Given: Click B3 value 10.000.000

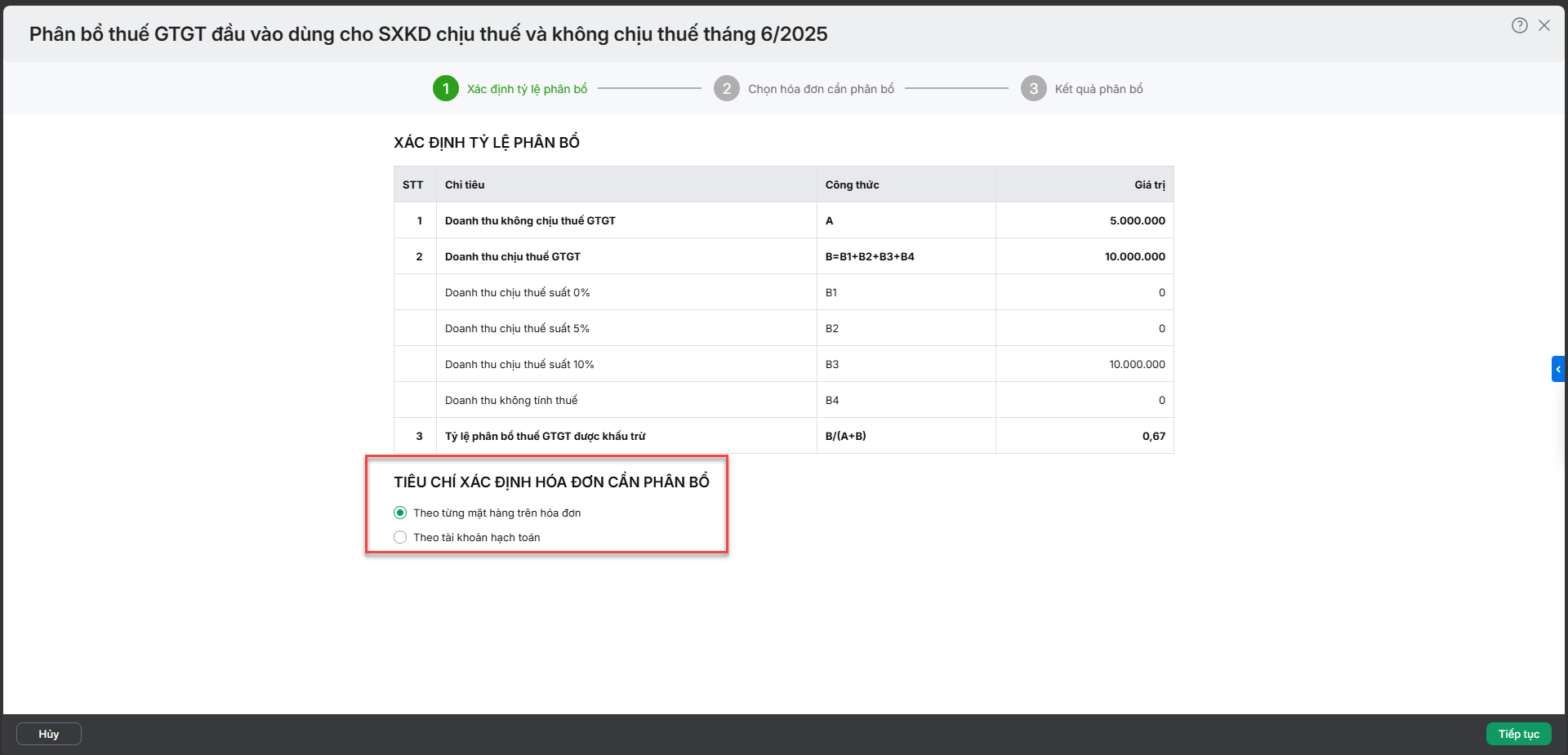Looking at the screenshot, I should (x=1137, y=364).
